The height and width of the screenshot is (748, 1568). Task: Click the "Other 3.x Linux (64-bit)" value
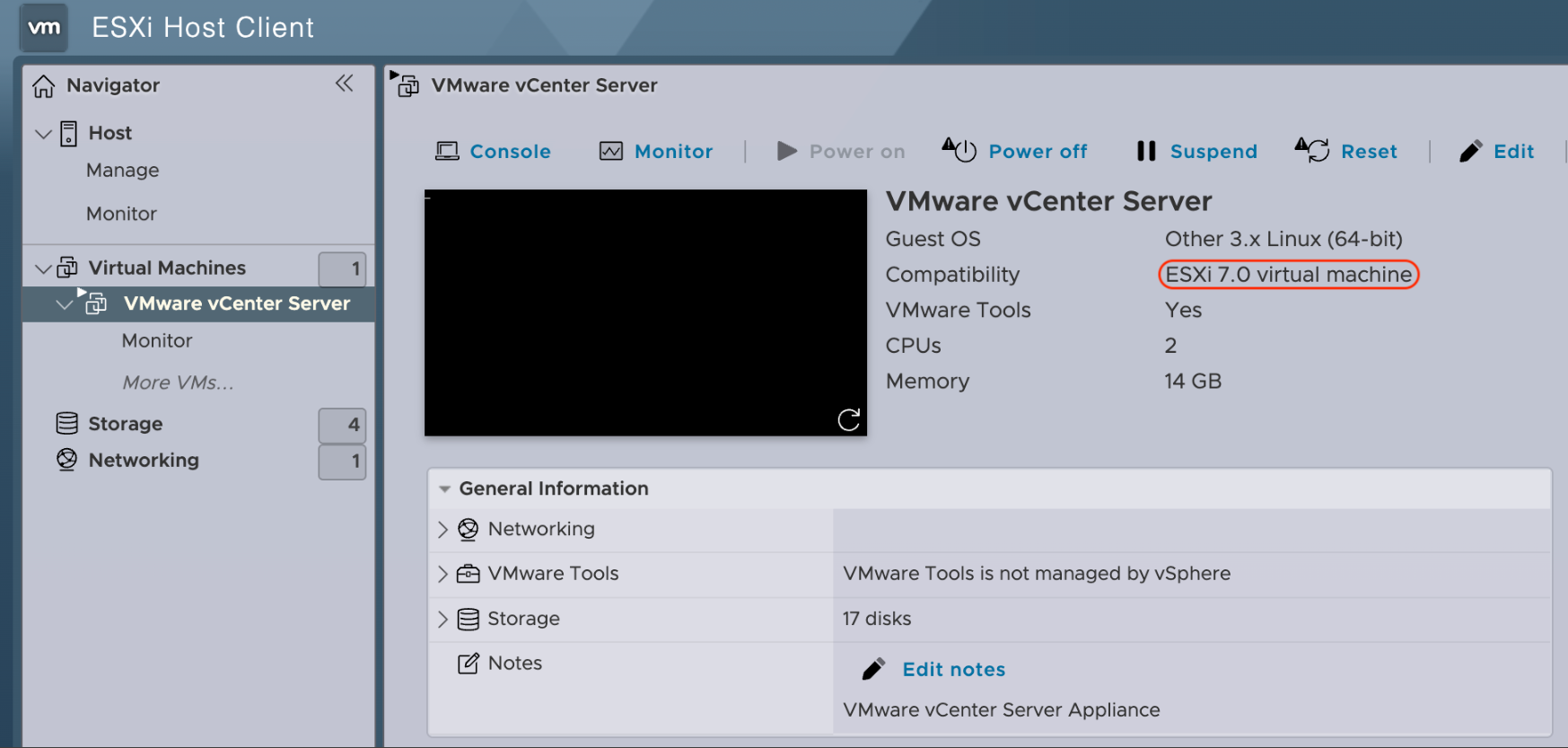click(x=1283, y=239)
